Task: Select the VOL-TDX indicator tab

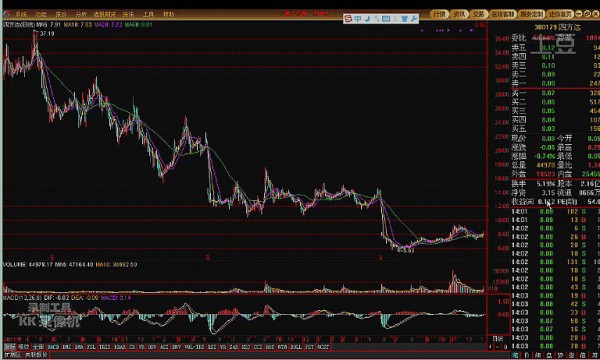Action: (194, 347)
